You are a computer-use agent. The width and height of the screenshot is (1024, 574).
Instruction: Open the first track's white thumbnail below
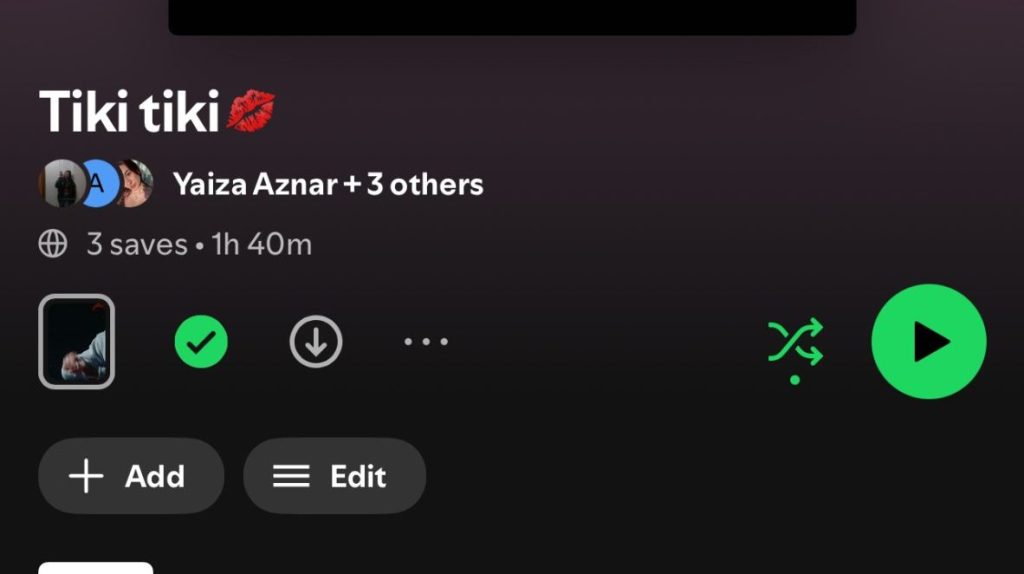coord(95,567)
